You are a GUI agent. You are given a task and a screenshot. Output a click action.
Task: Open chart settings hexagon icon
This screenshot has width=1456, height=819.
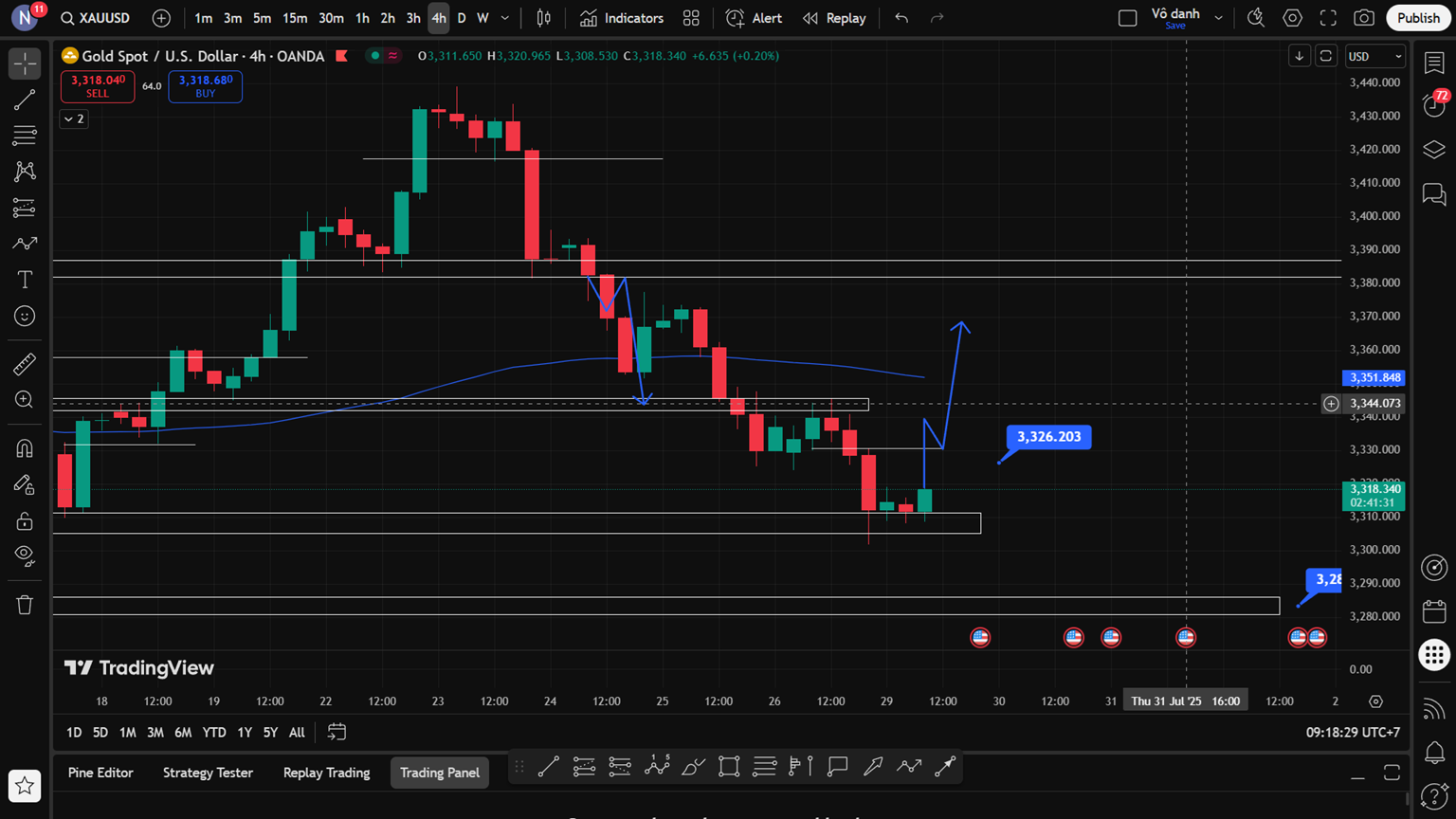tap(1292, 18)
